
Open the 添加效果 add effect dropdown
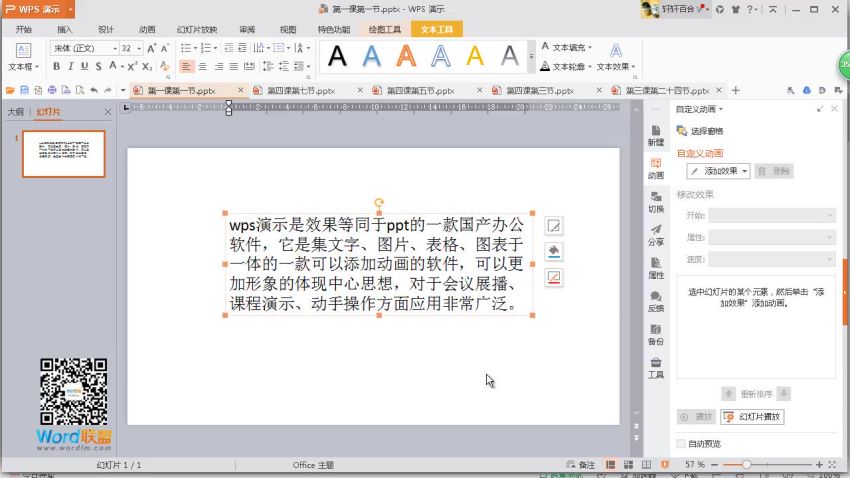point(718,171)
